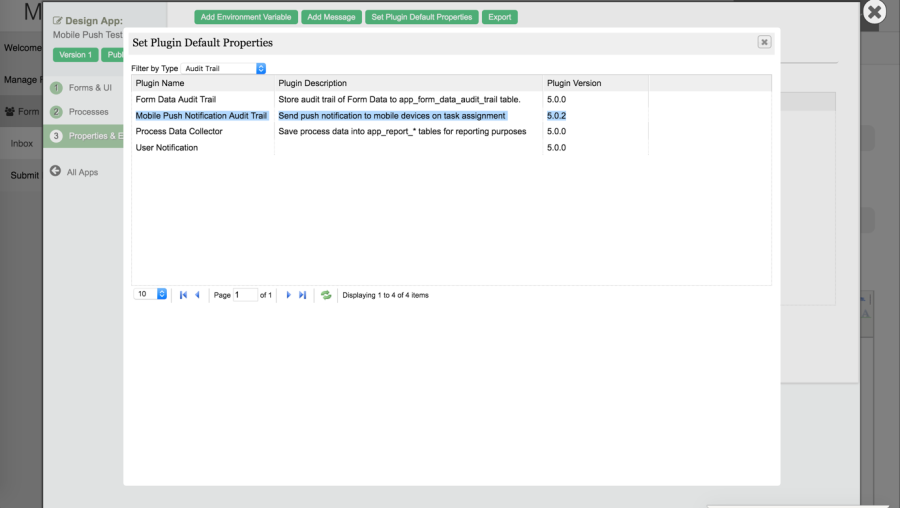Image resolution: width=900 pixels, height=508 pixels.
Task: Click previous page arrow in pager
Action: (x=197, y=295)
